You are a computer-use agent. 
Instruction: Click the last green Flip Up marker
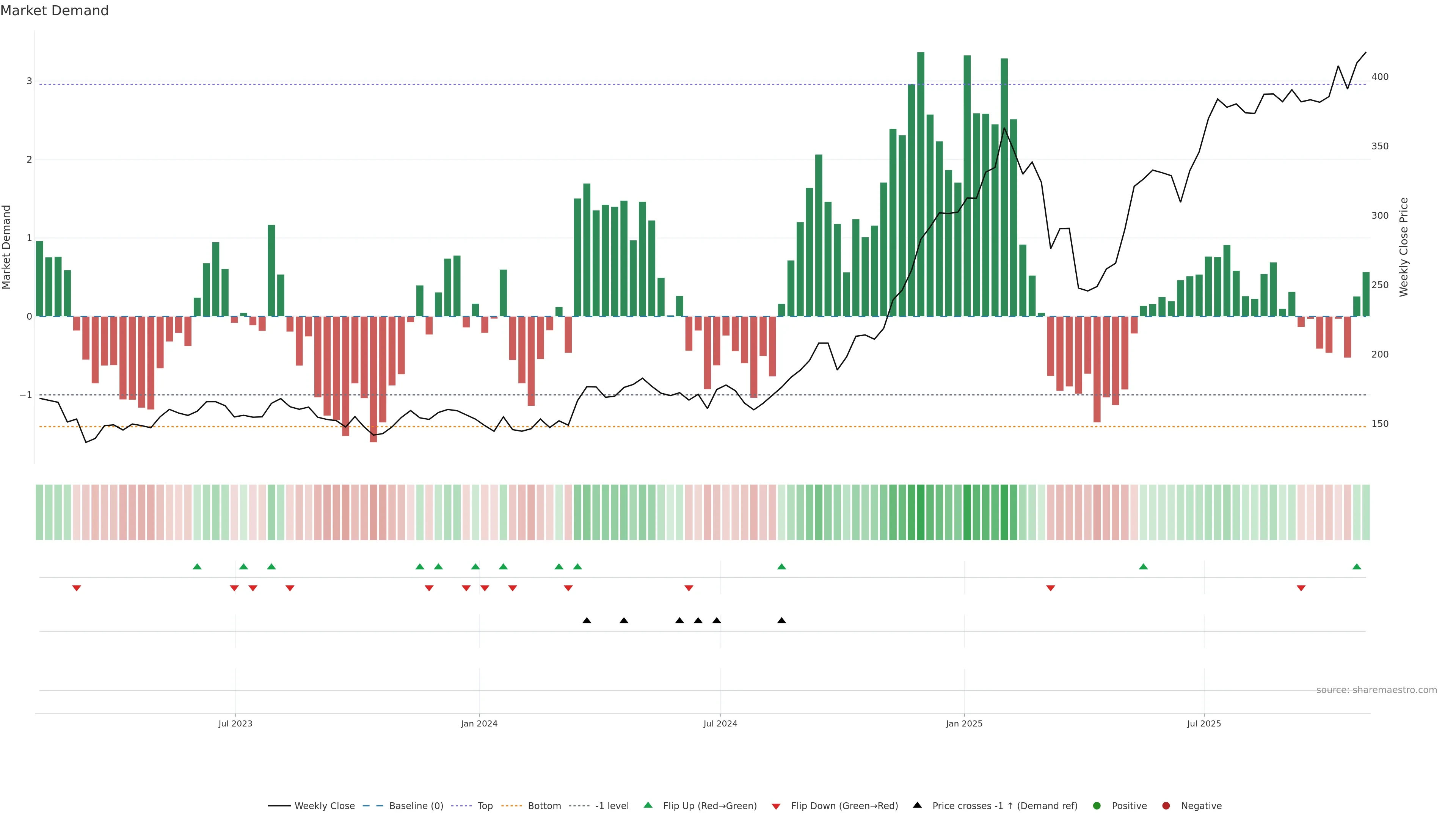tap(1357, 567)
